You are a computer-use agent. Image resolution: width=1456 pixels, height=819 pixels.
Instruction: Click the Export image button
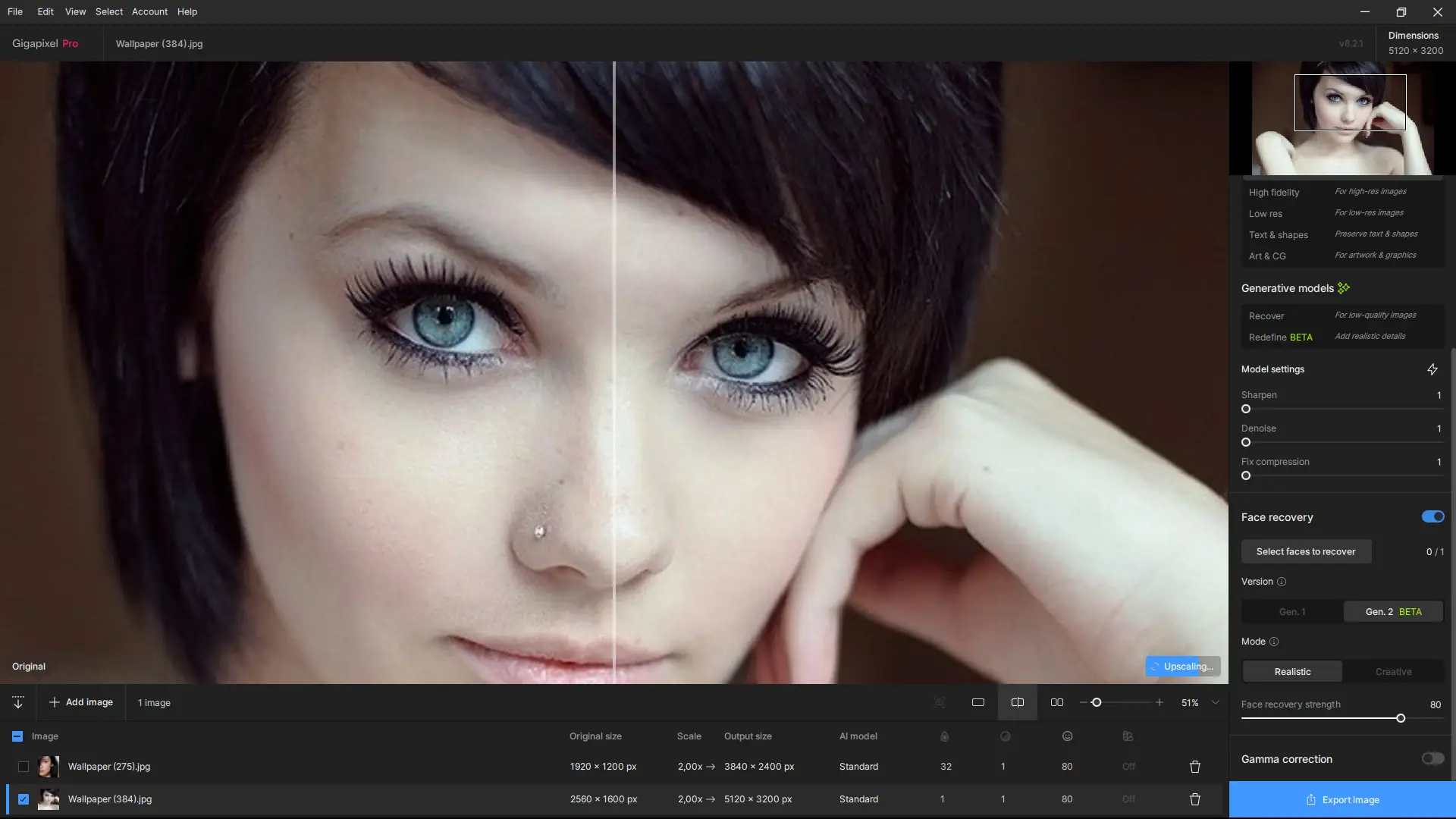coord(1342,799)
